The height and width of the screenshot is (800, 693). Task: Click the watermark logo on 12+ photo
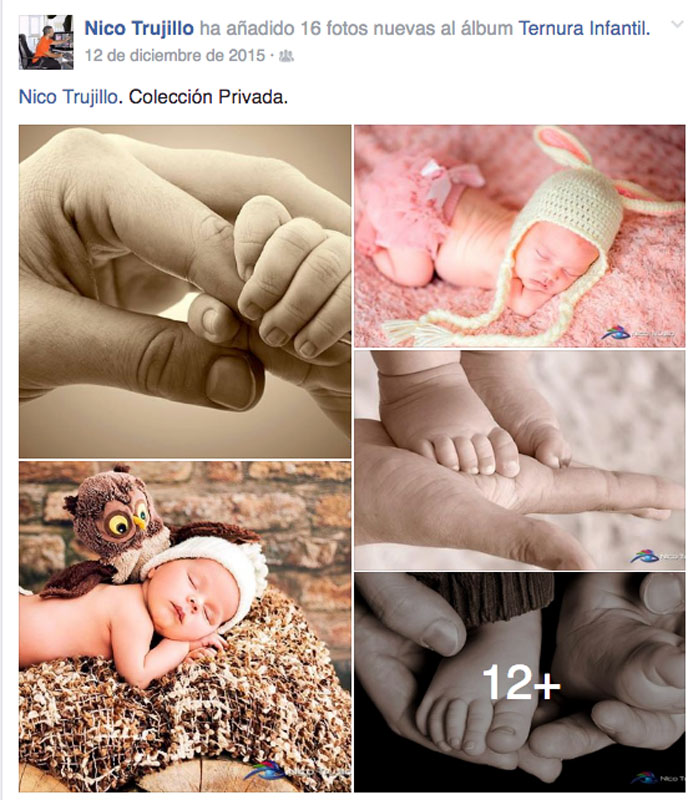coord(657,778)
